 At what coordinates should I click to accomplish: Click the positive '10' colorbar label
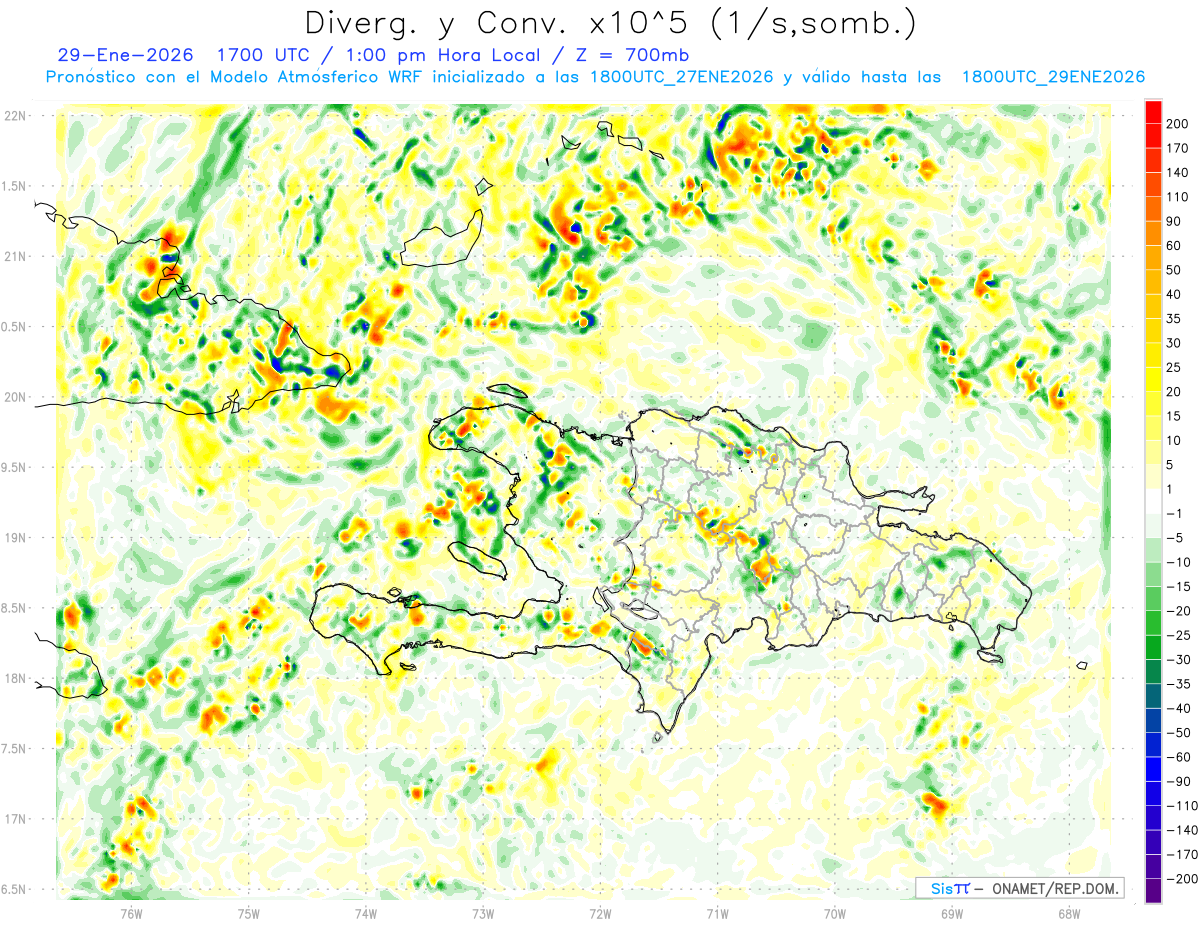(1174, 440)
